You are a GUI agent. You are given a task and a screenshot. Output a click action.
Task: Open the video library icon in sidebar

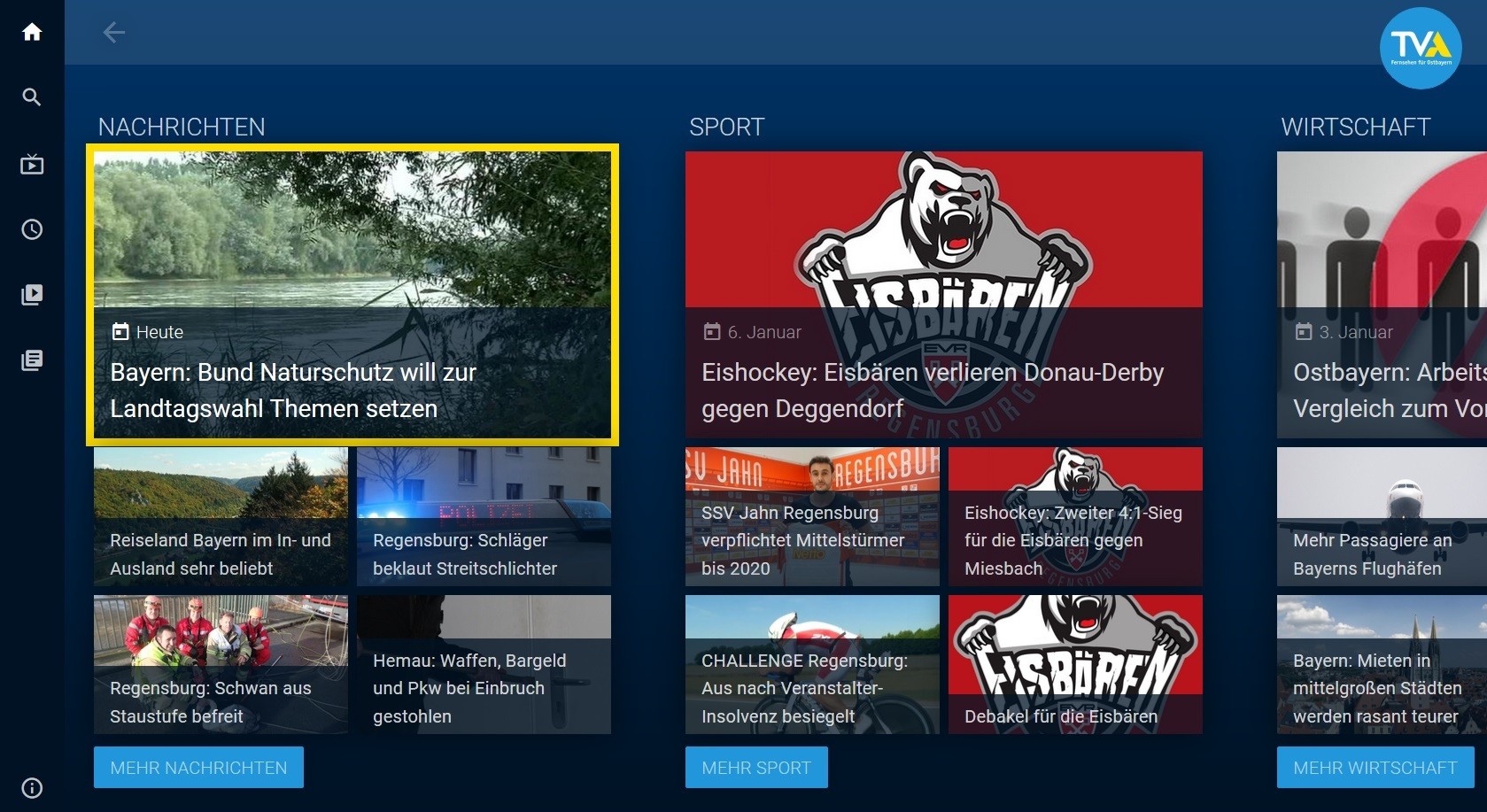coord(32,295)
